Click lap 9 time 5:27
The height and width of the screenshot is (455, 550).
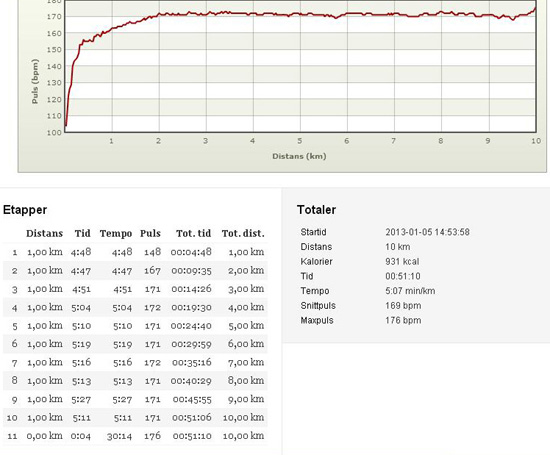click(81, 400)
